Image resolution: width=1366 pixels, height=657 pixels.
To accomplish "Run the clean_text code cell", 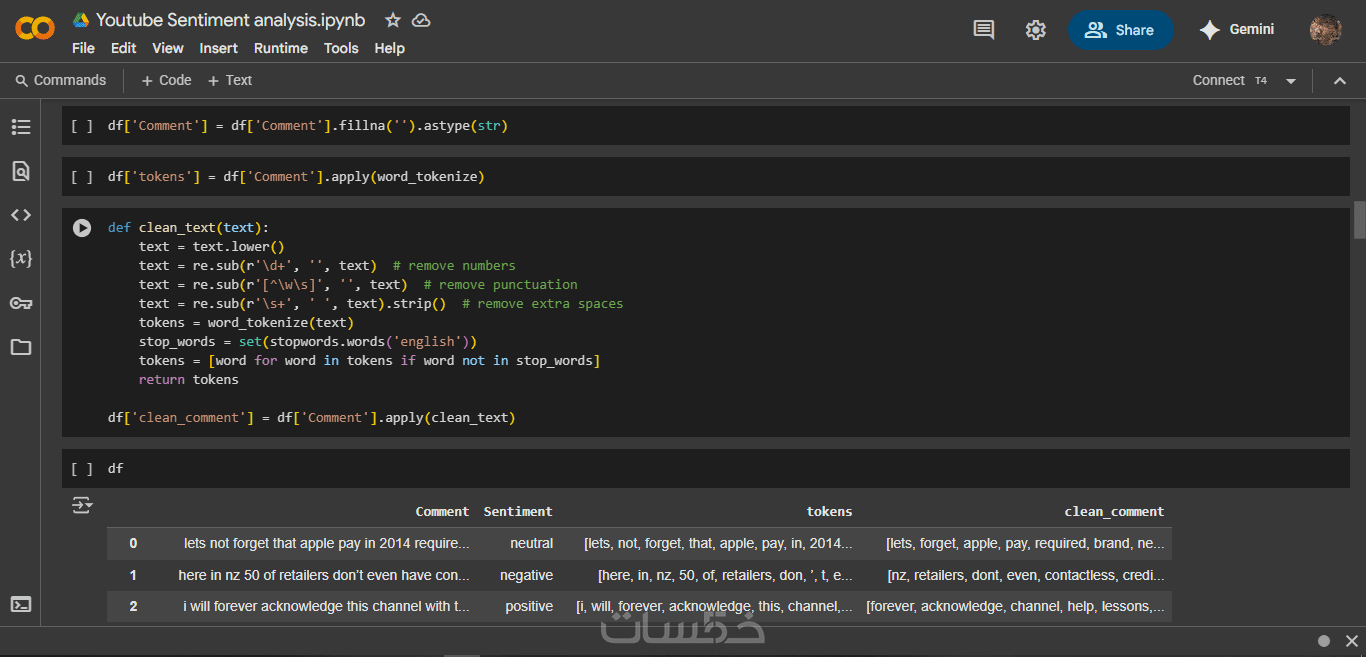I will coord(82,228).
